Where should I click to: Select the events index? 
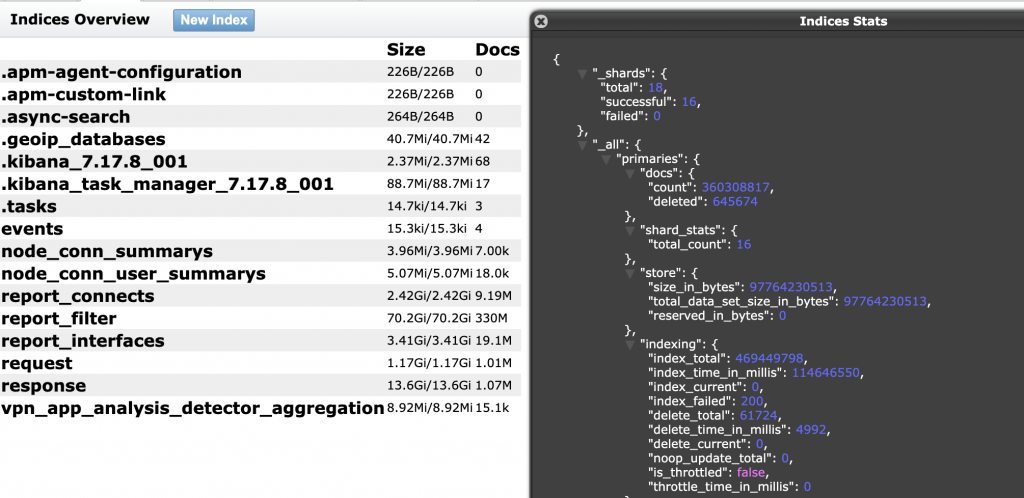(32, 229)
